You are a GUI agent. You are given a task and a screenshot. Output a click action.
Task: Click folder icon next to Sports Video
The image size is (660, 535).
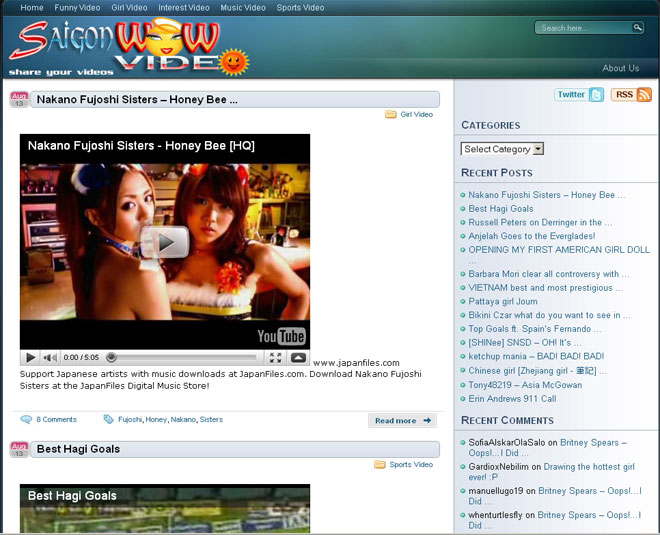coord(380,464)
